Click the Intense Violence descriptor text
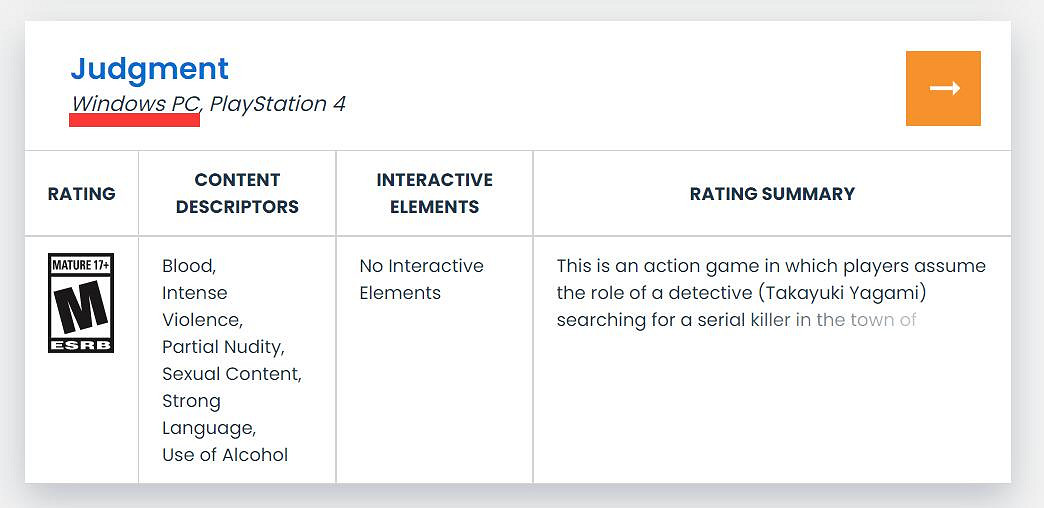 click(201, 306)
